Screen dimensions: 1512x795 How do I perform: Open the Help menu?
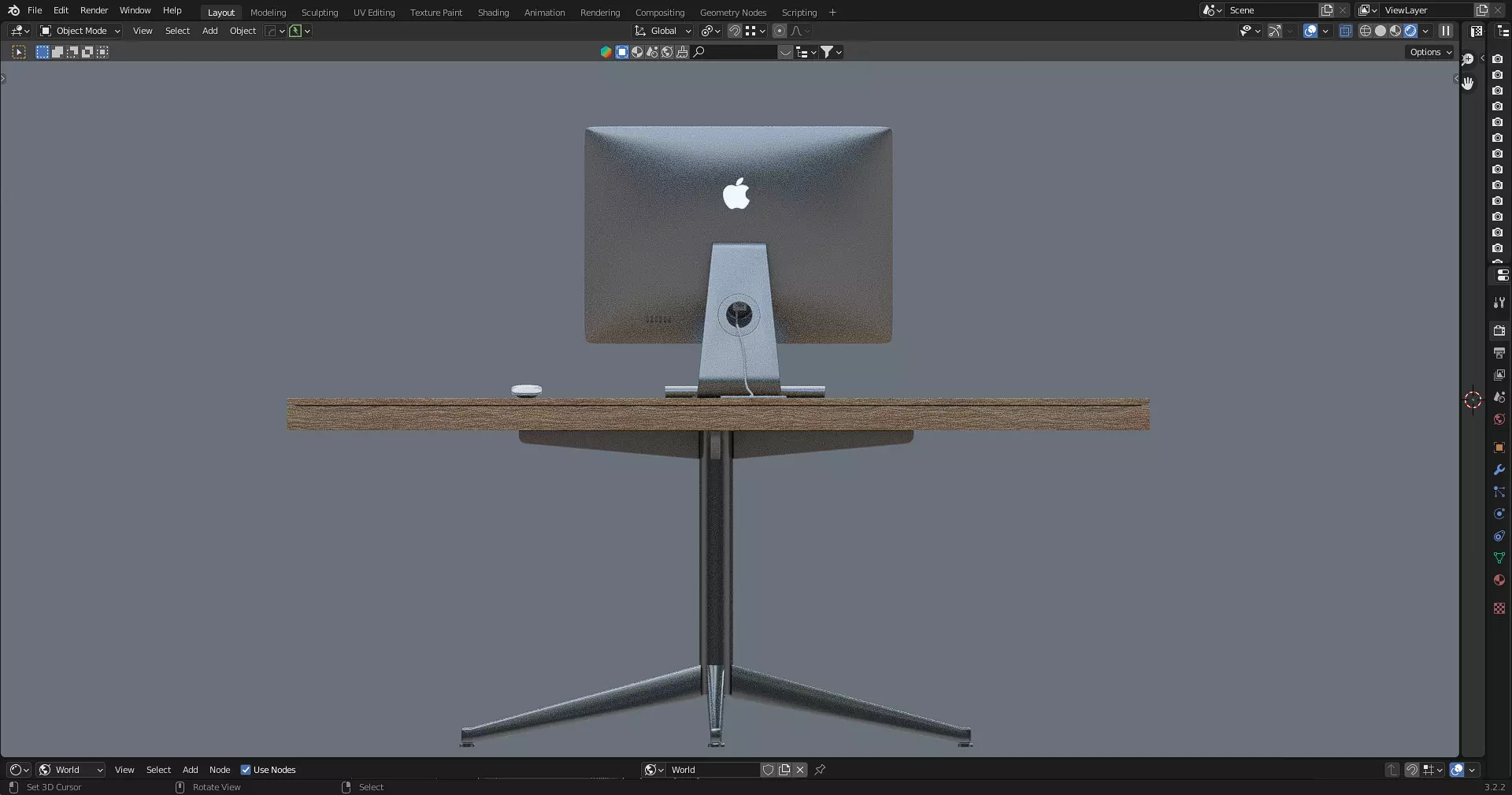click(x=172, y=10)
